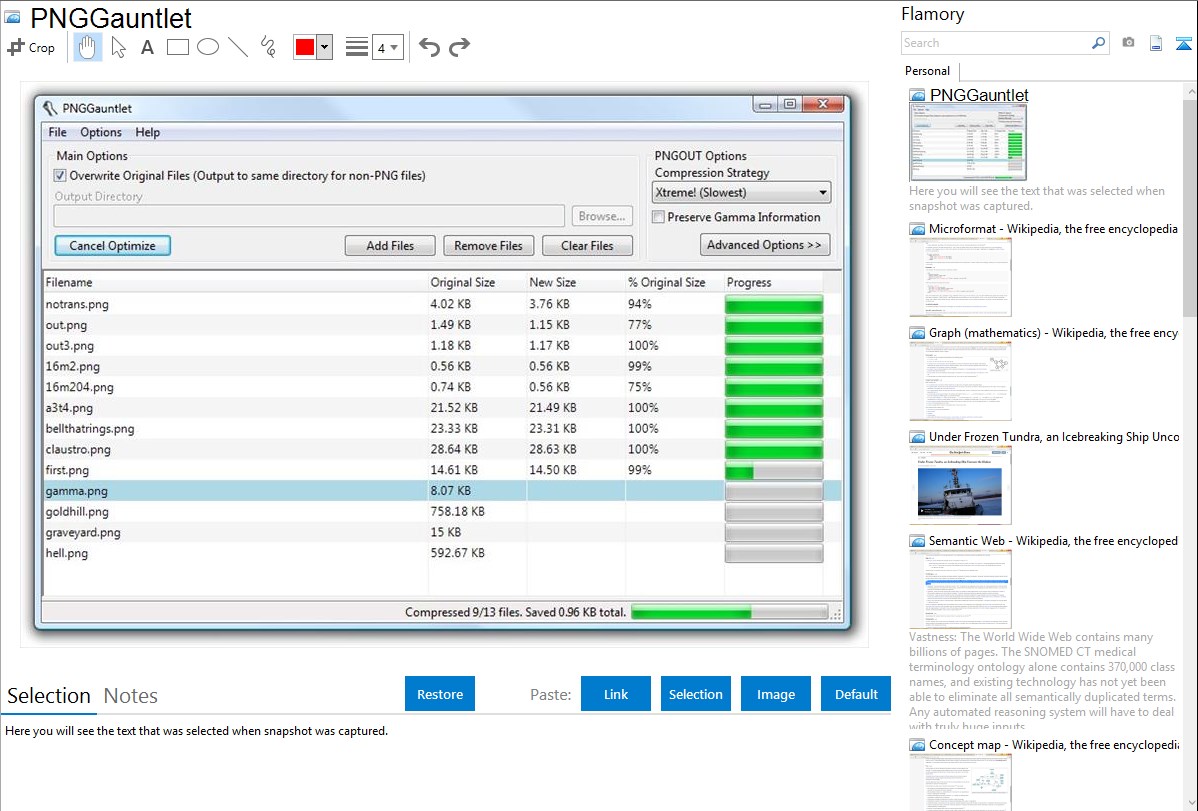Switch to the Notes tab
Image resolution: width=1198 pixels, height=811 pixels.
[131, 696]
